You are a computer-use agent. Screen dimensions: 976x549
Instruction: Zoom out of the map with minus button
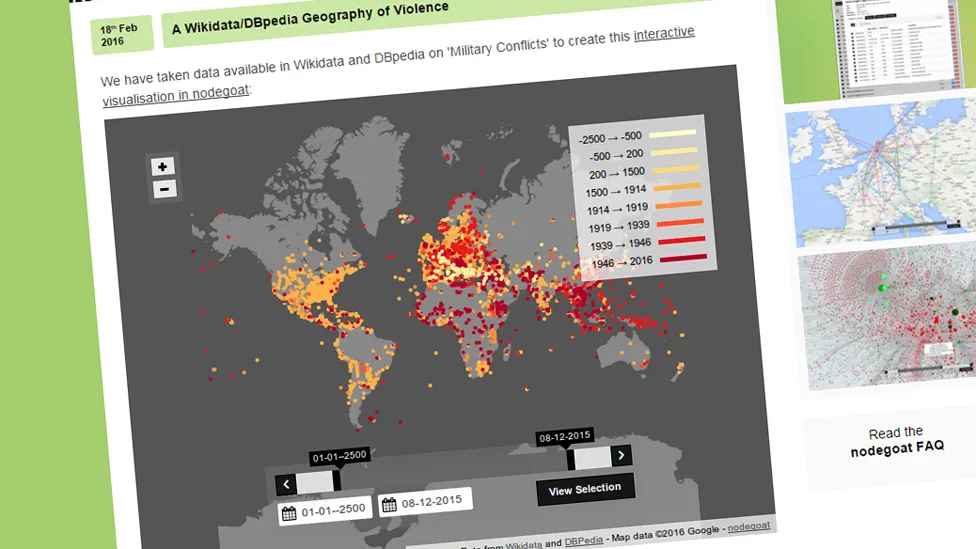(164, 189)
